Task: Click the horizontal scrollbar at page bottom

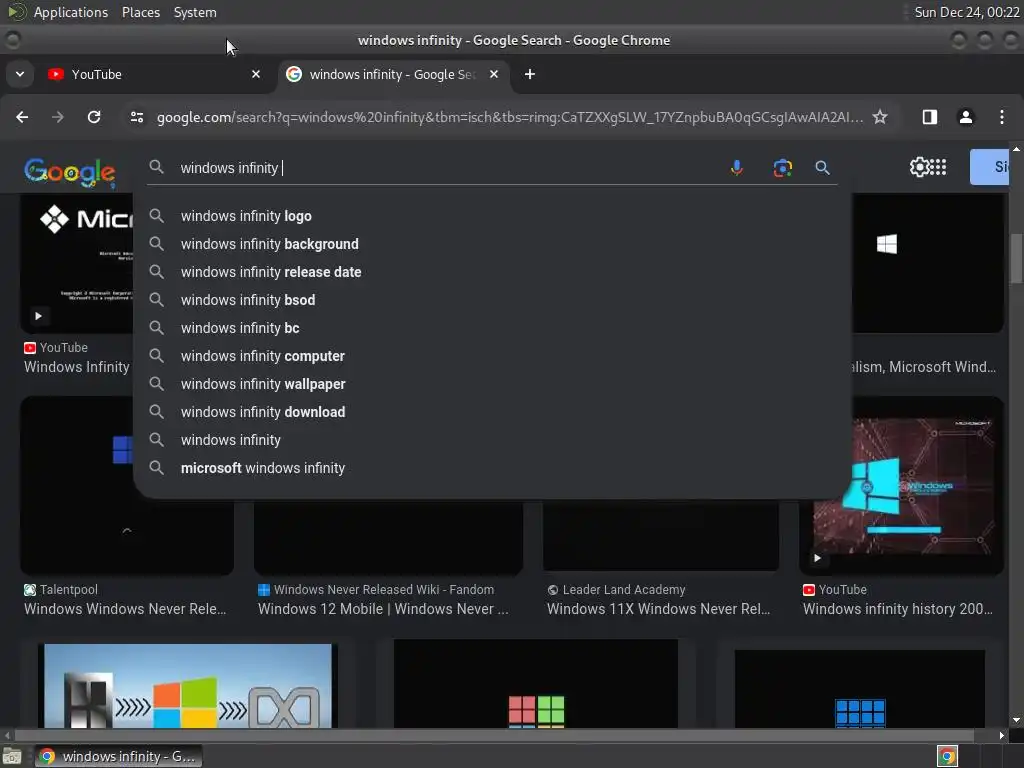Action: click(494, 735)
